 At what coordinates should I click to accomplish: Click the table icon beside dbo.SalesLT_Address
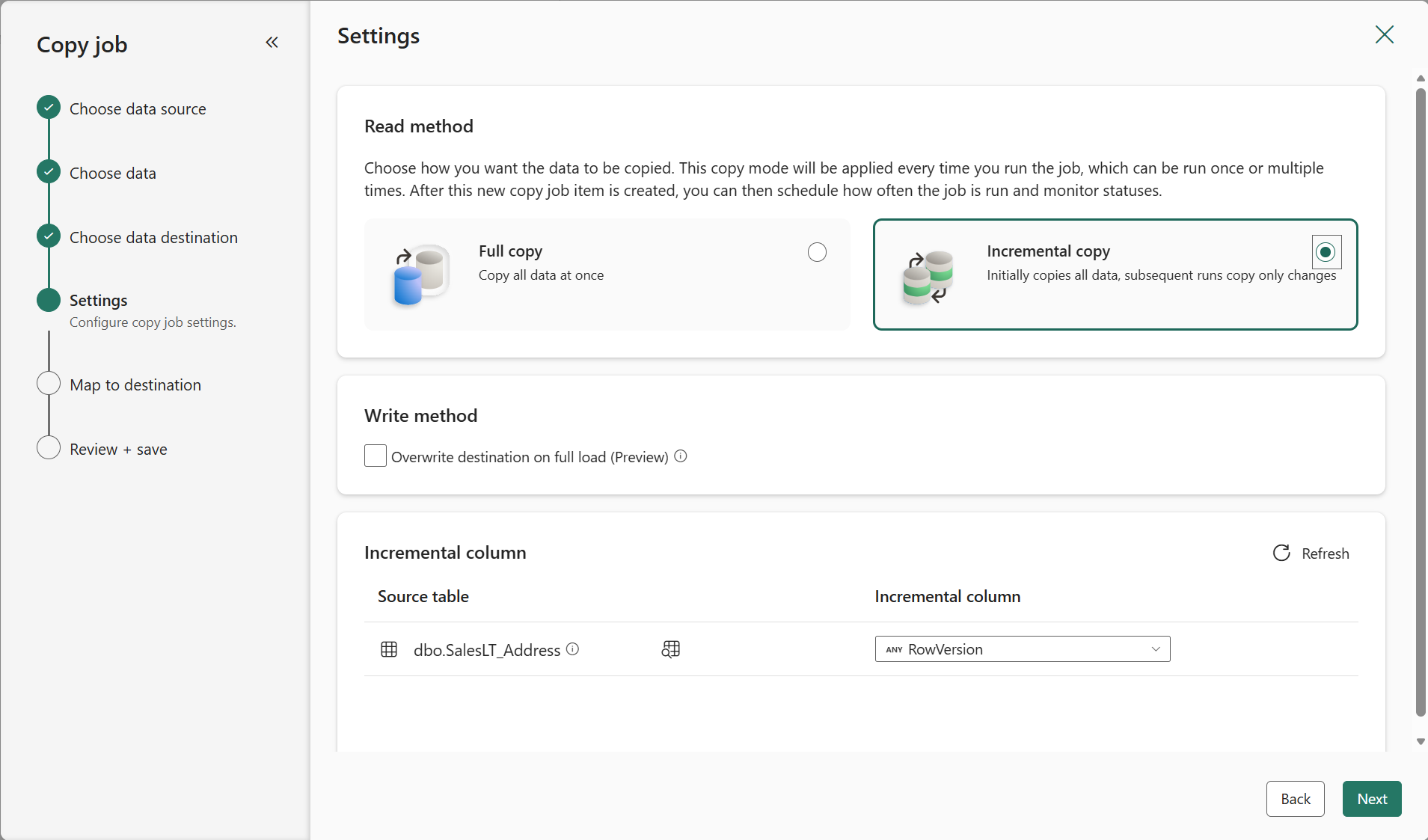(389, 649)
